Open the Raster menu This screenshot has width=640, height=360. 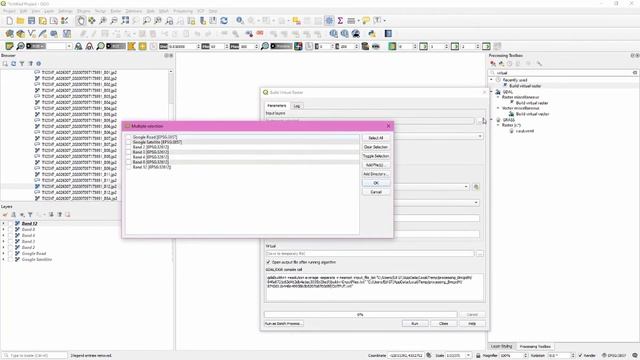coord(116,11)
